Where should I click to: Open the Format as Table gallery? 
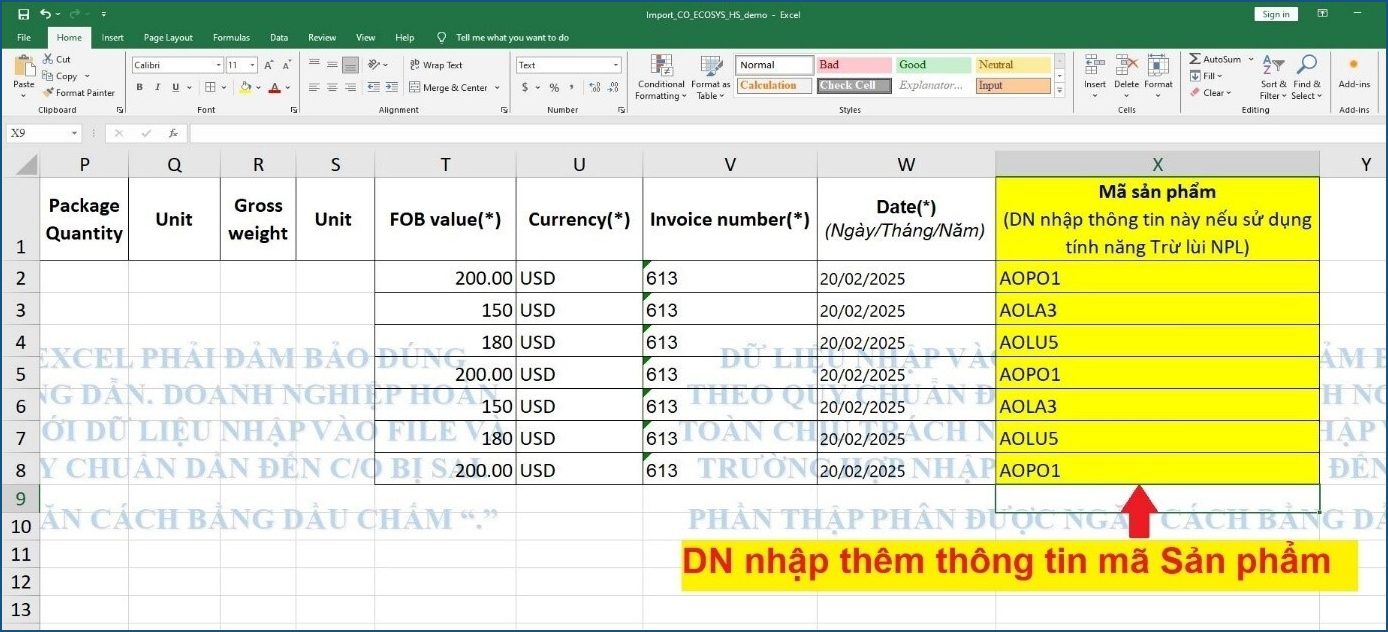tap(711, 78)
